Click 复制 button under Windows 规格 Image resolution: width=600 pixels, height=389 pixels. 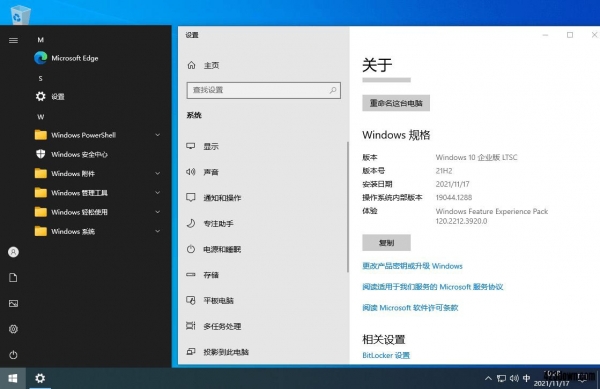click(386, 243)
